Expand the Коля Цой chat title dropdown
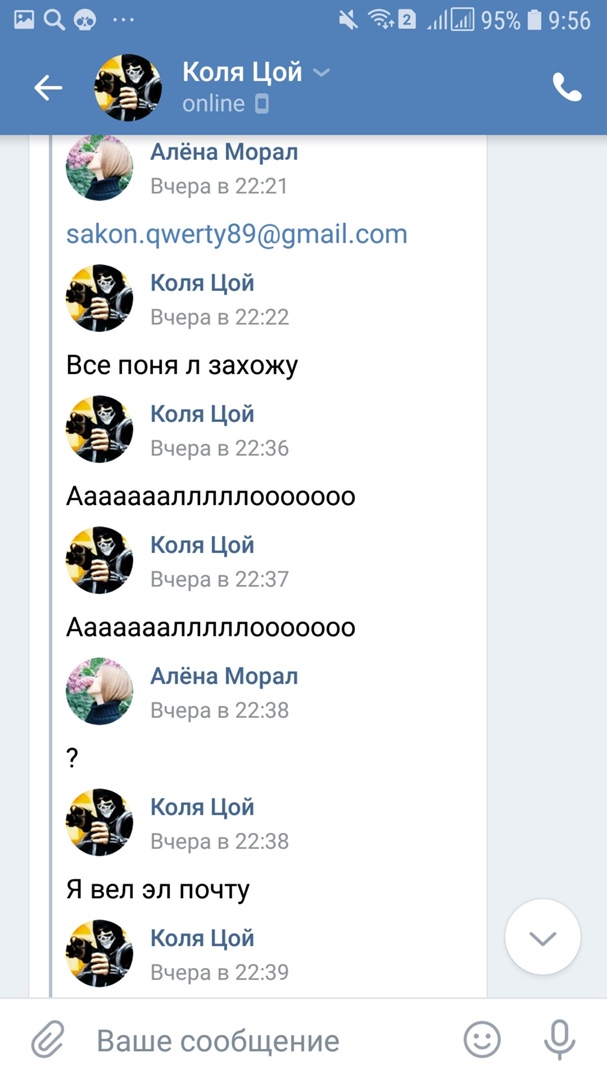The image size is (607, 1080). [321, 72]
